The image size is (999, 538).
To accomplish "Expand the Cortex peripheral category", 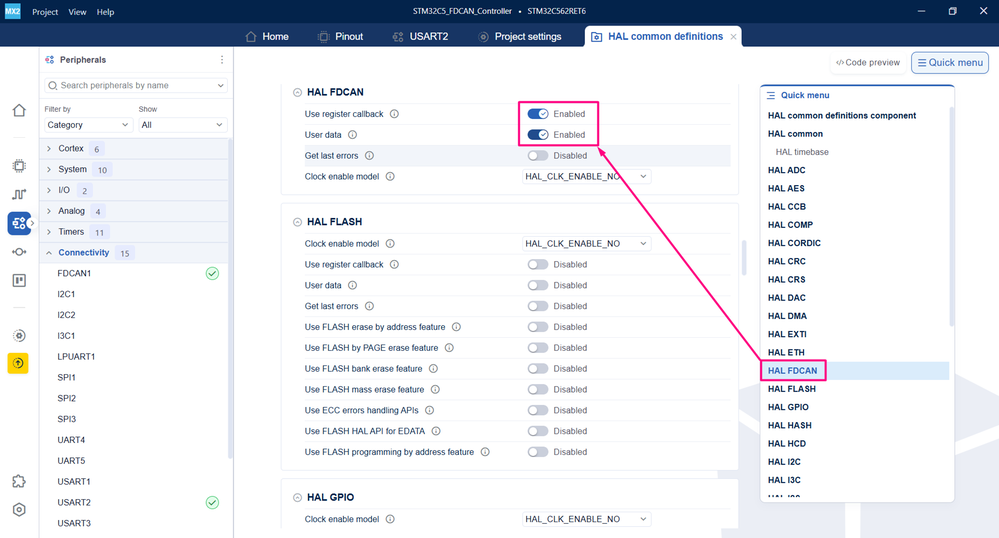I will point(49,149).
